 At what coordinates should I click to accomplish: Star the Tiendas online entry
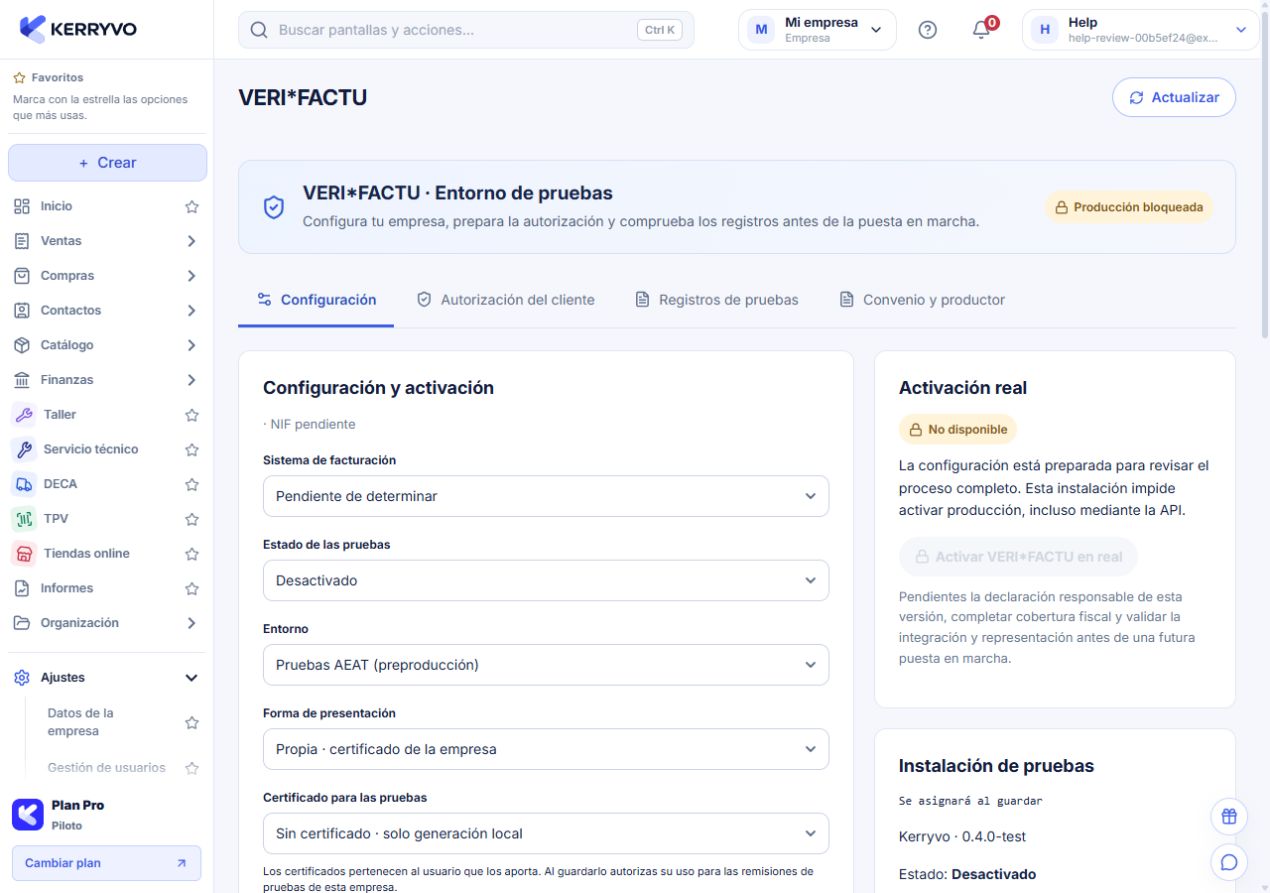(192, 554)
